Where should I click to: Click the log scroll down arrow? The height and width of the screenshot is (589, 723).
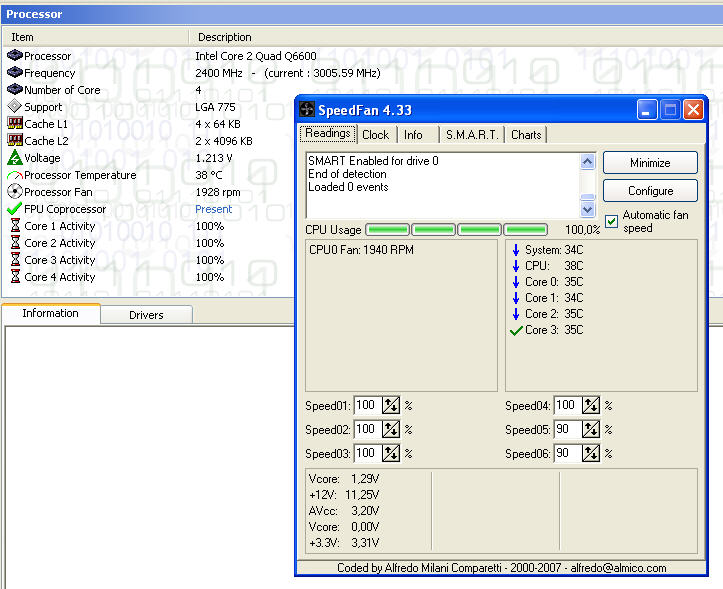(587, 209)
